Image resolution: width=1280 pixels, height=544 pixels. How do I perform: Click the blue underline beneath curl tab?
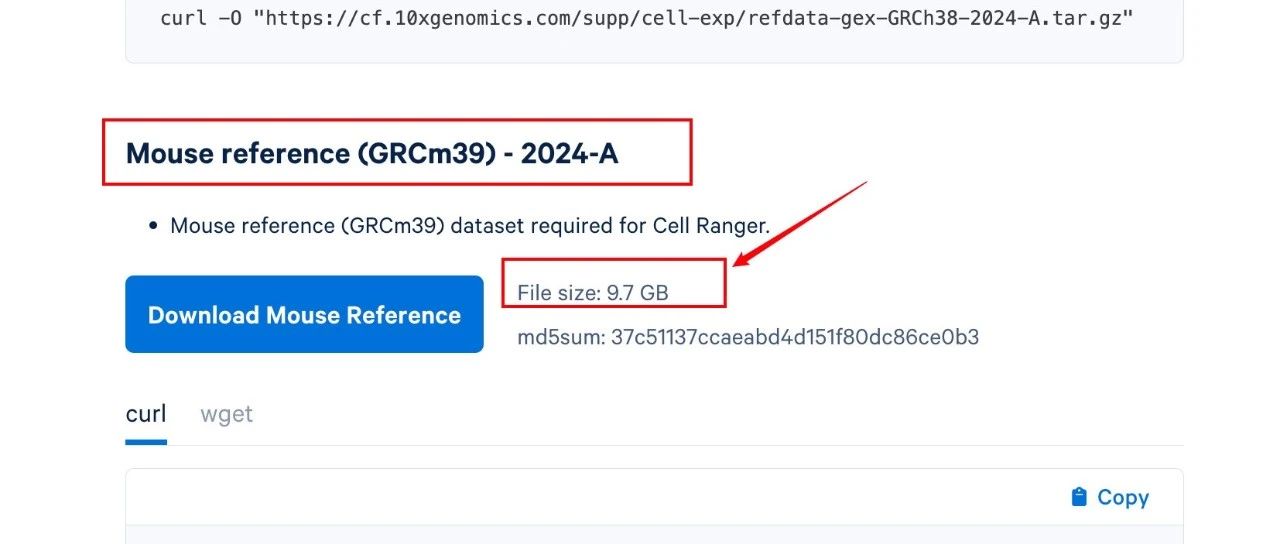click(x=146, y=442)
